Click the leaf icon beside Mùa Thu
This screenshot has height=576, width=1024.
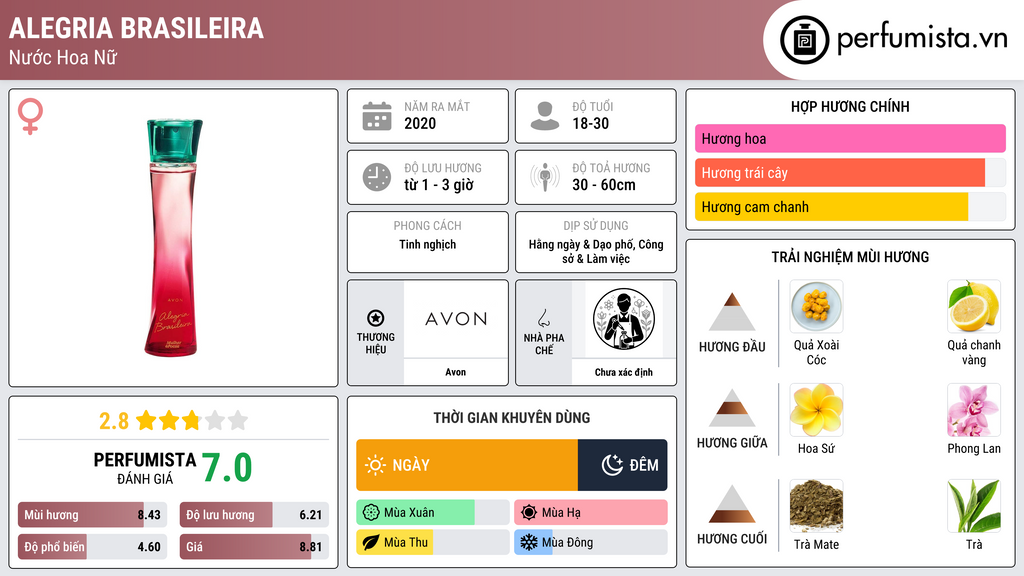pos(371,543)
